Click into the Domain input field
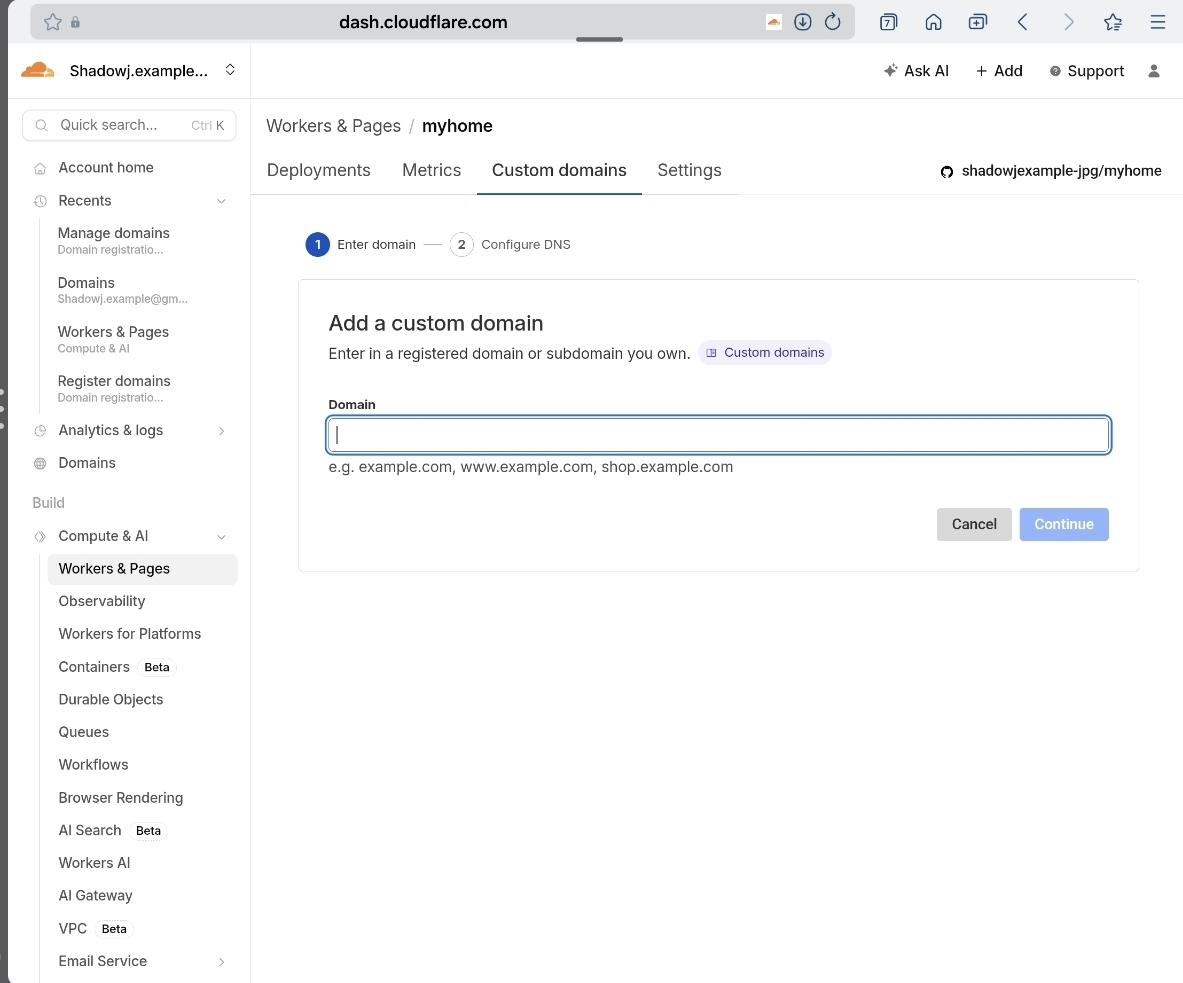The width and height of the screenshot is (1183, 983). pos(718,435)
